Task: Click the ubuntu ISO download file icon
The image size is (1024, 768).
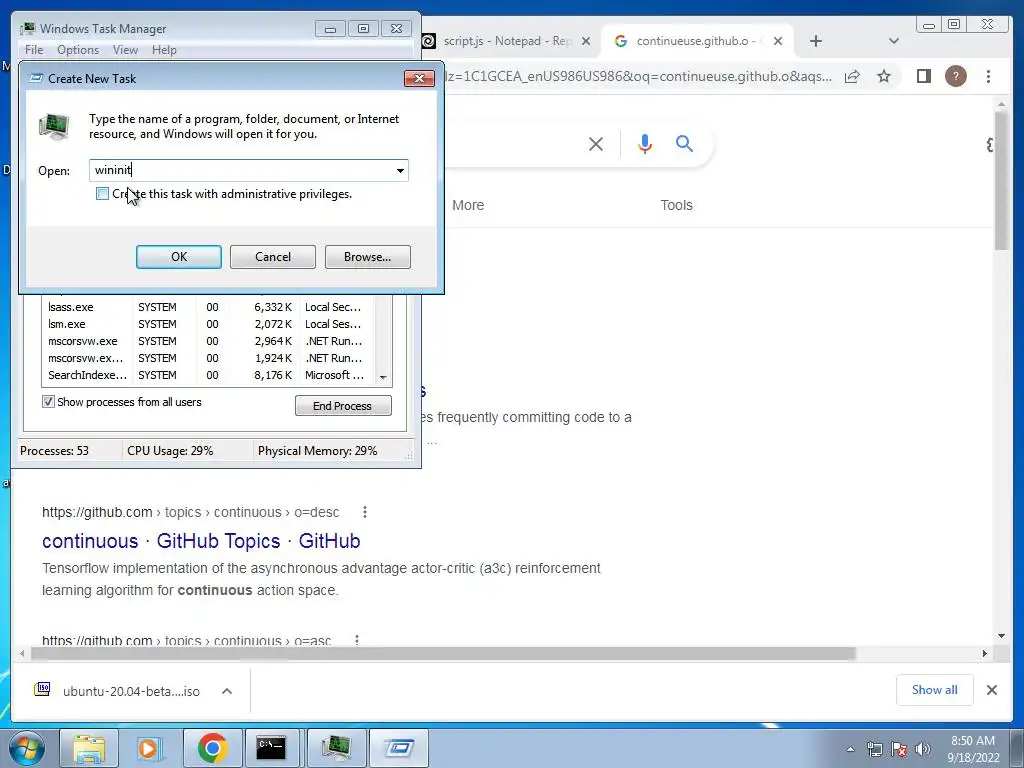Action: pyautogui.click(x=42, y=690)
